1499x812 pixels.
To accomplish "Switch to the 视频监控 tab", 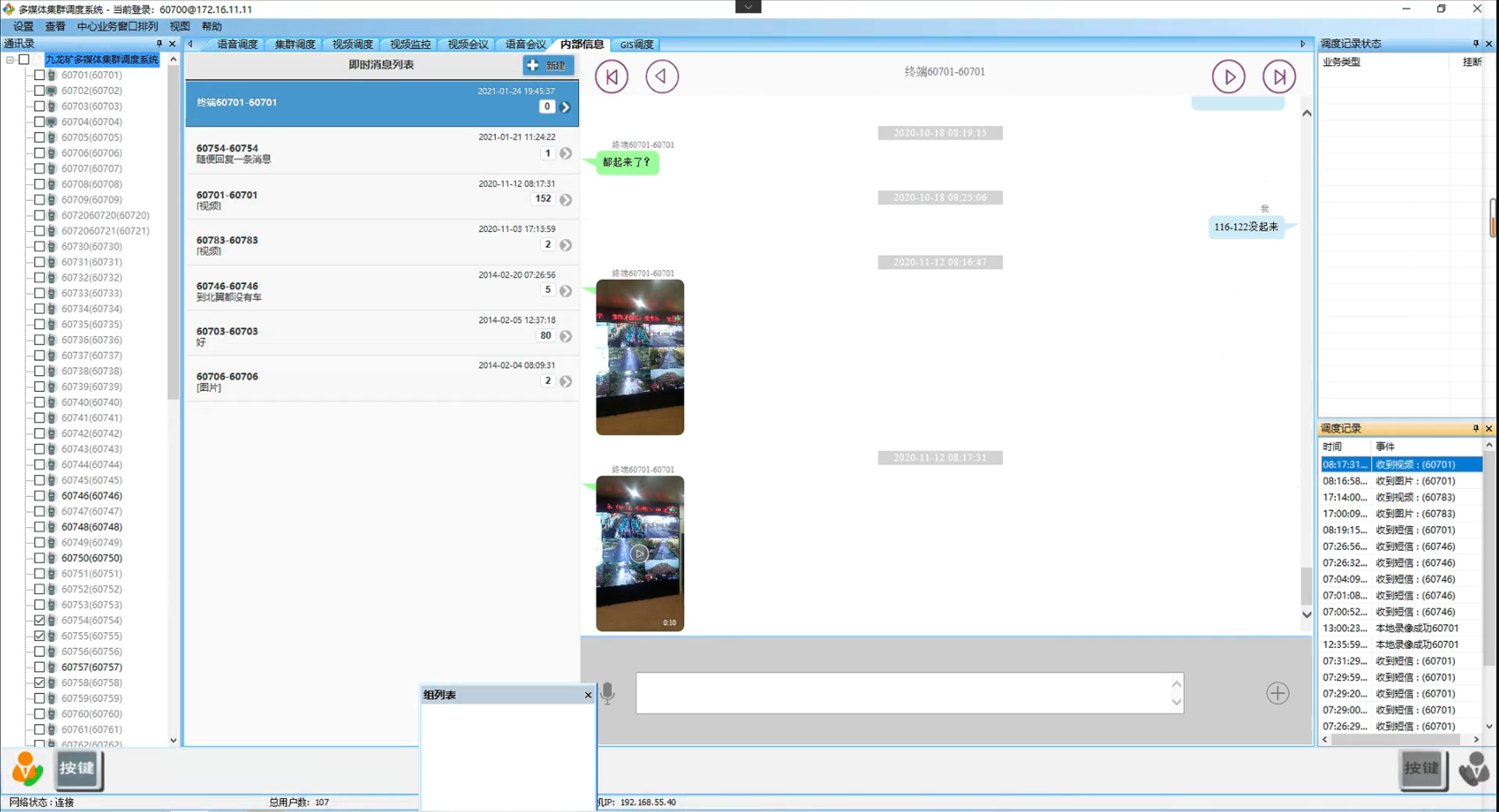I will coord(409,44).
